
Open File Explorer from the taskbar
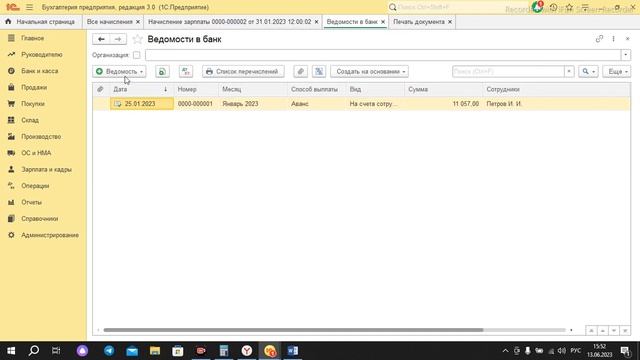pos(155,351)
